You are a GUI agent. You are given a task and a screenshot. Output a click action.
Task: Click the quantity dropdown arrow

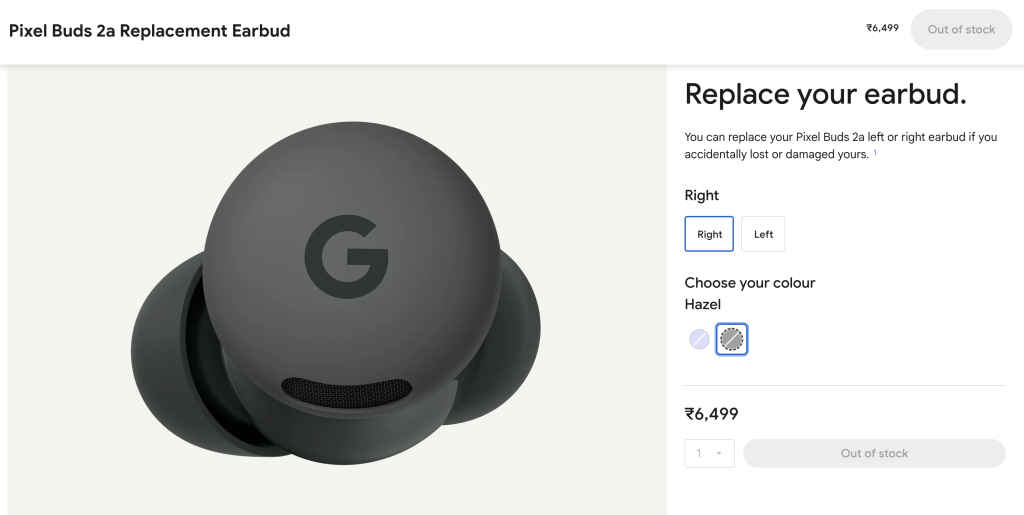719,454
